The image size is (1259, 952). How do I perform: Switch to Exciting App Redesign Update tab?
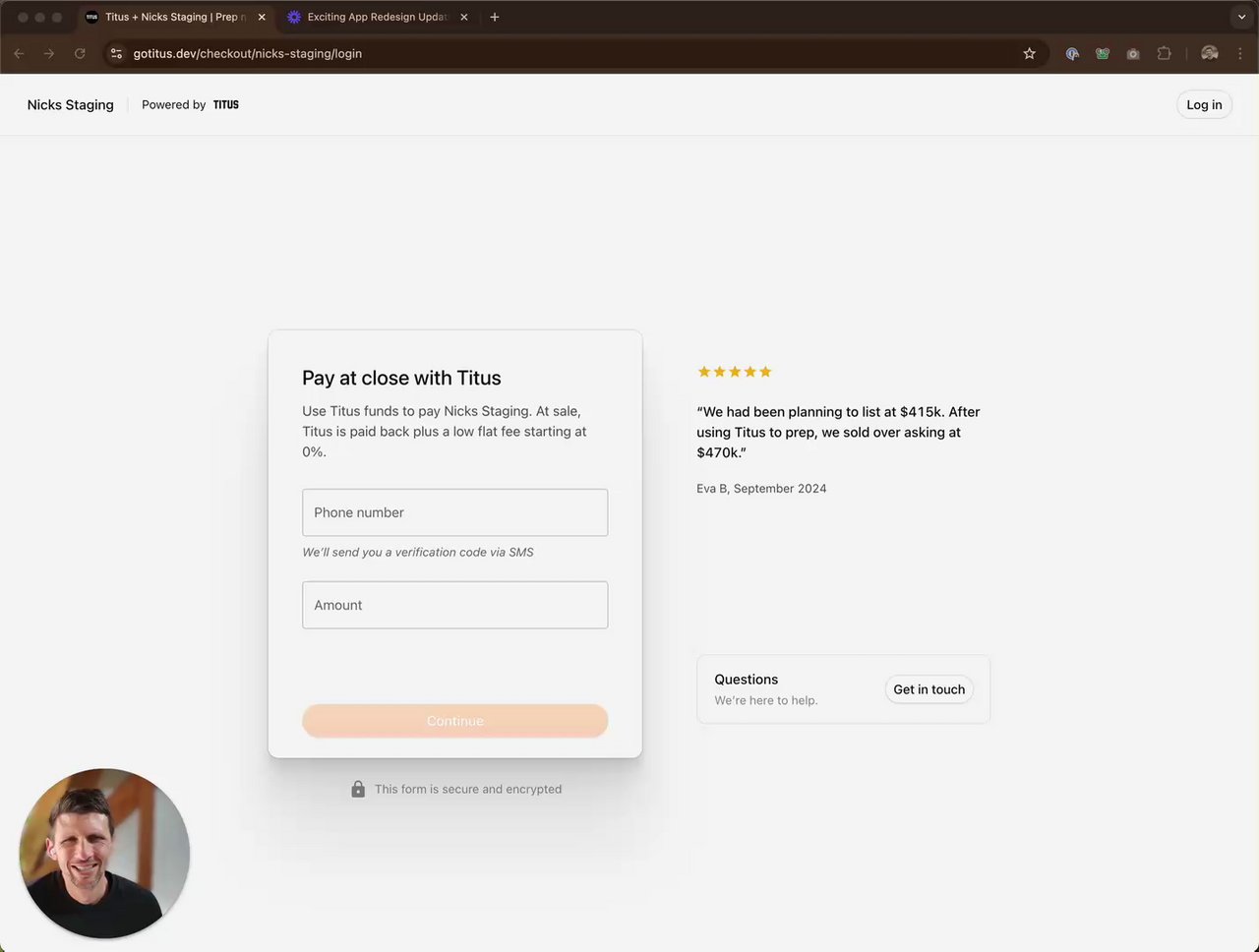point(378,17)
